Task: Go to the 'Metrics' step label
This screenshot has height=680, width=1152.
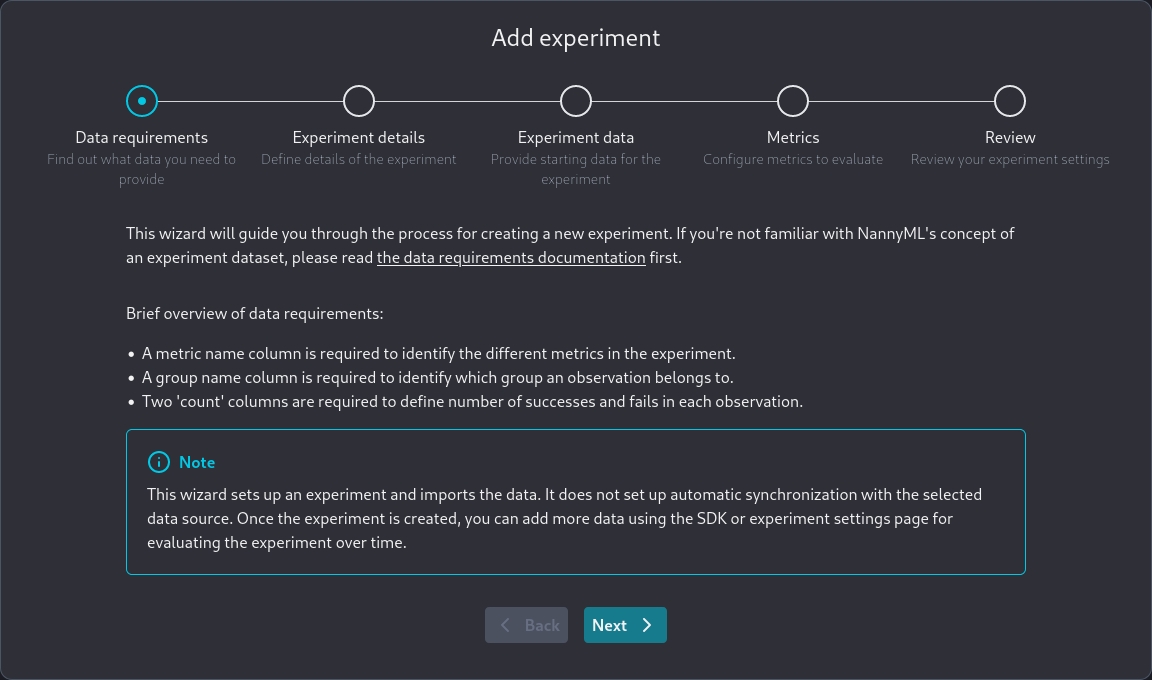Action: (793, 138)
